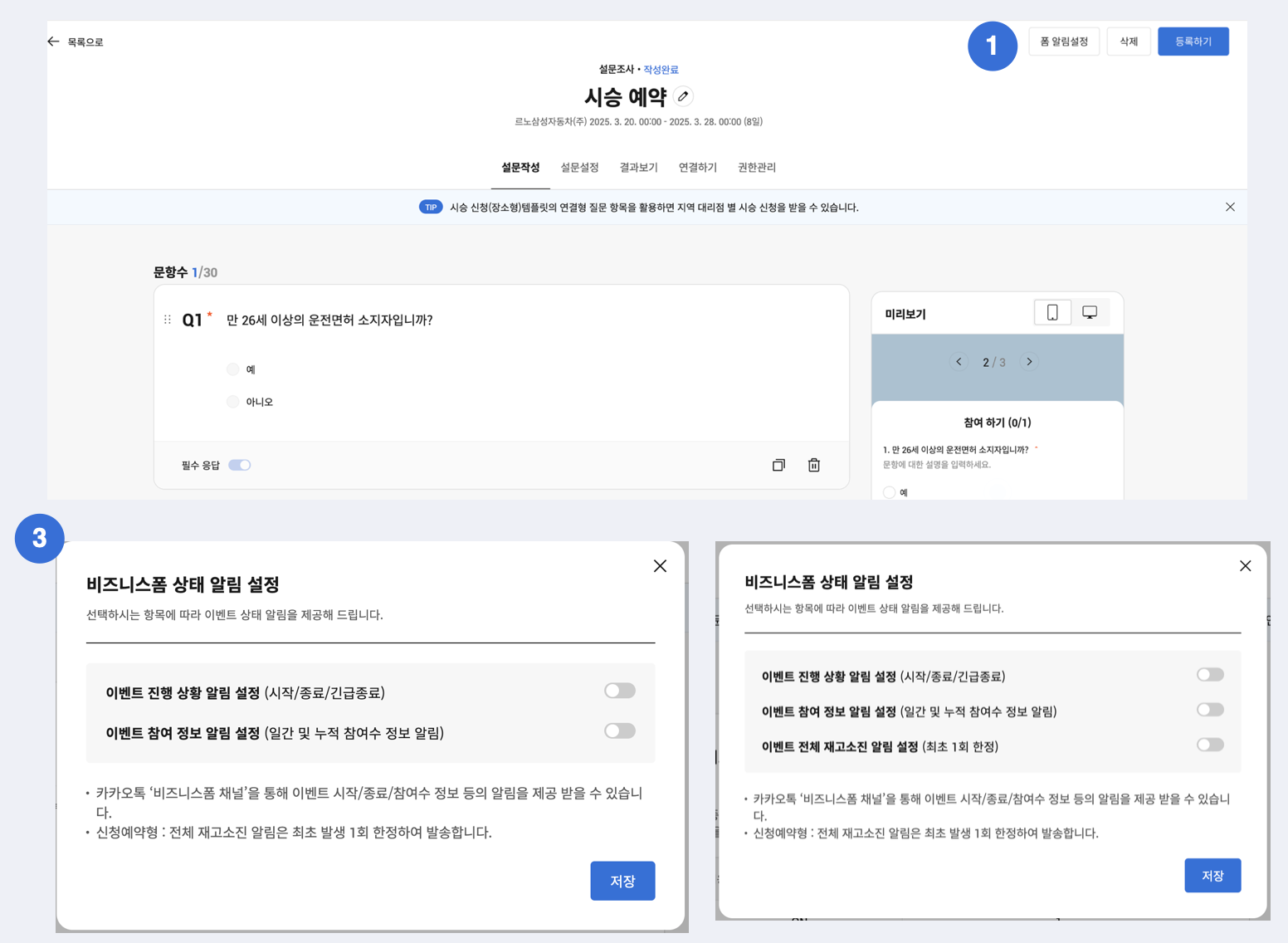The width and height of the screenshot is (1288, 943).
Task: Open the 결과보기 tab
Action: 638,168
